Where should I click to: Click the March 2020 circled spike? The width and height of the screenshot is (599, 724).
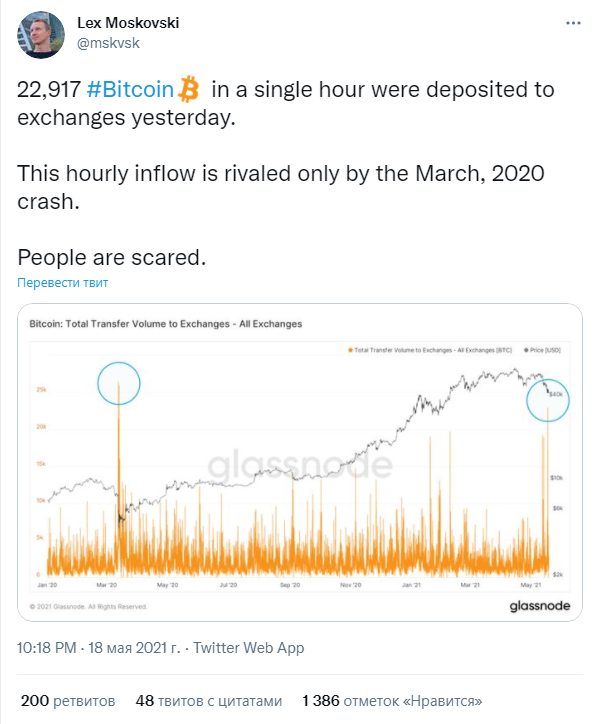[x=119, y=383]
